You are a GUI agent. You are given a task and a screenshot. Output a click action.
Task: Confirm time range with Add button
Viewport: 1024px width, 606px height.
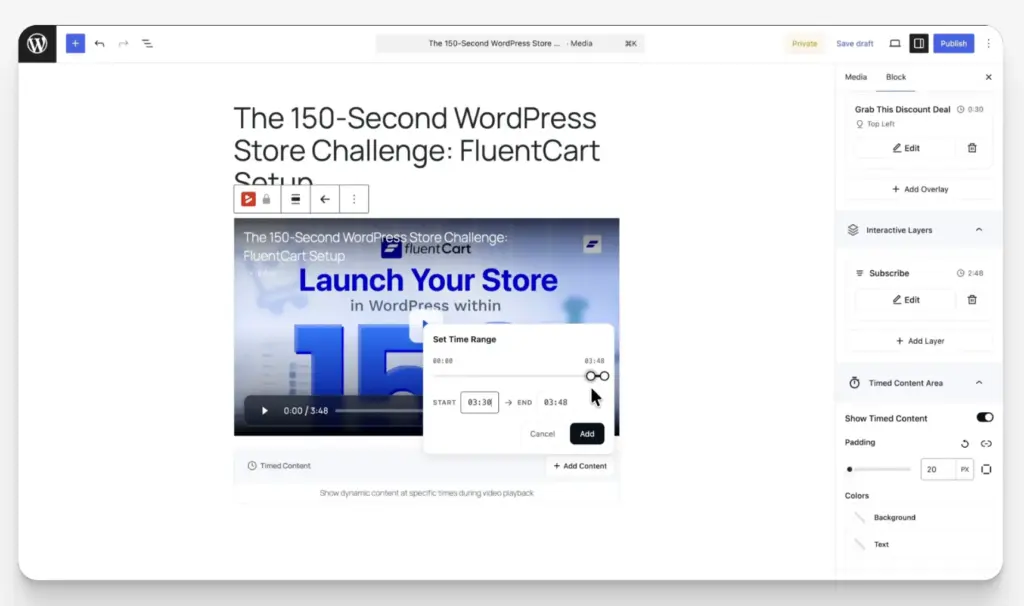pos(587,434)
